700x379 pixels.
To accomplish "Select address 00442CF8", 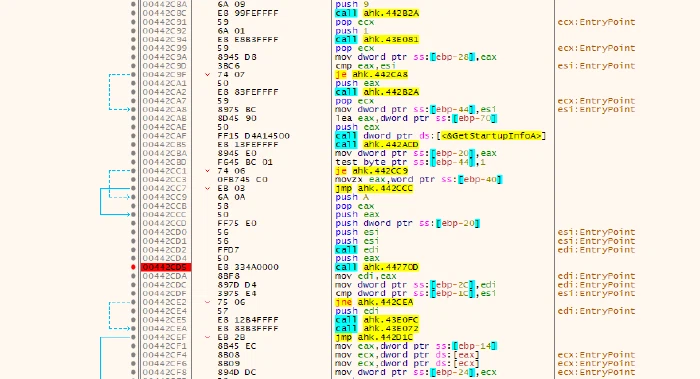I will 164,372.
